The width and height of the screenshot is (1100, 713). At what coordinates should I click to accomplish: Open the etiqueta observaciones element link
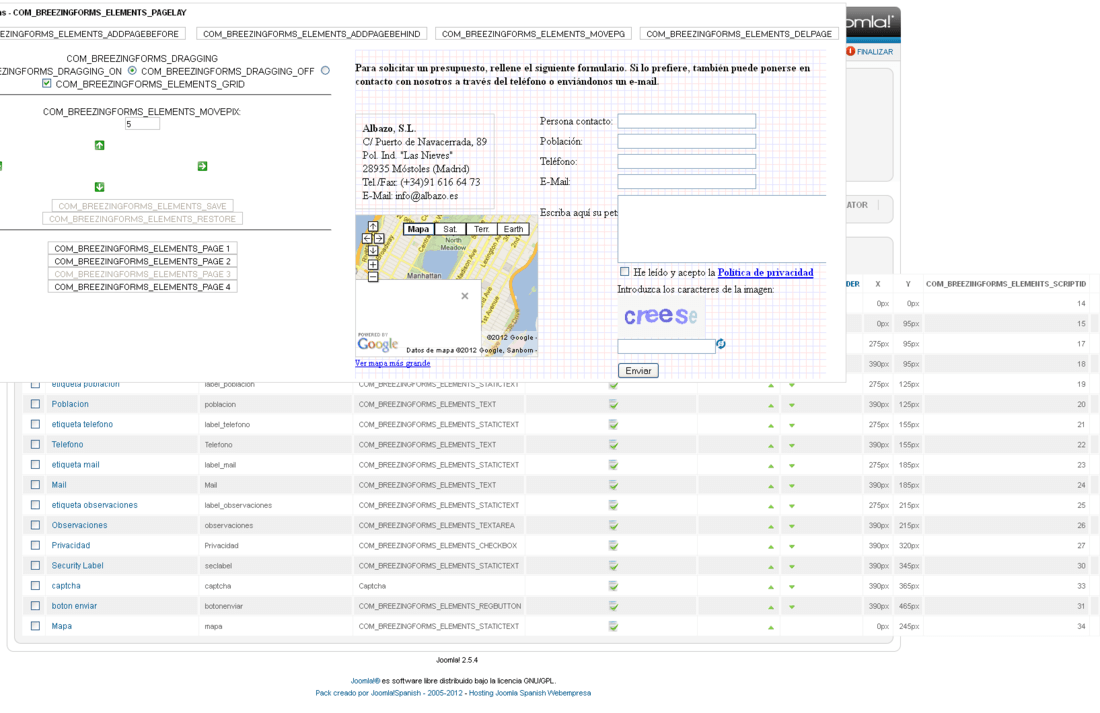click(94, 505)
